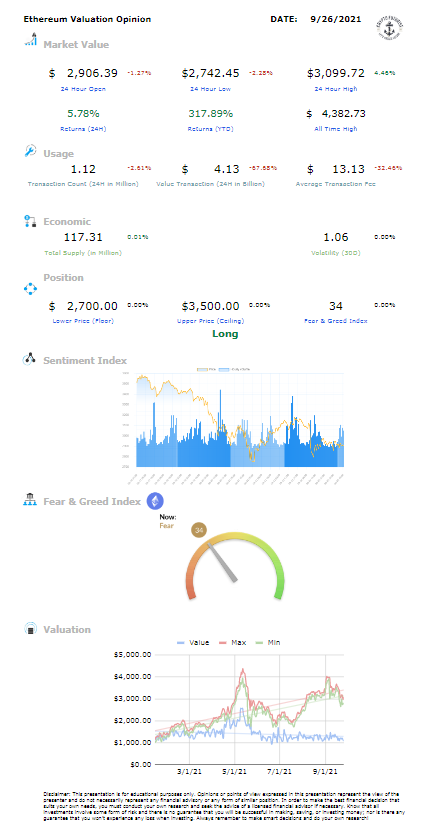Click the Position circular arrows icon
The height and width of the screenshot is (840, 435).
[x=30, y=289]
